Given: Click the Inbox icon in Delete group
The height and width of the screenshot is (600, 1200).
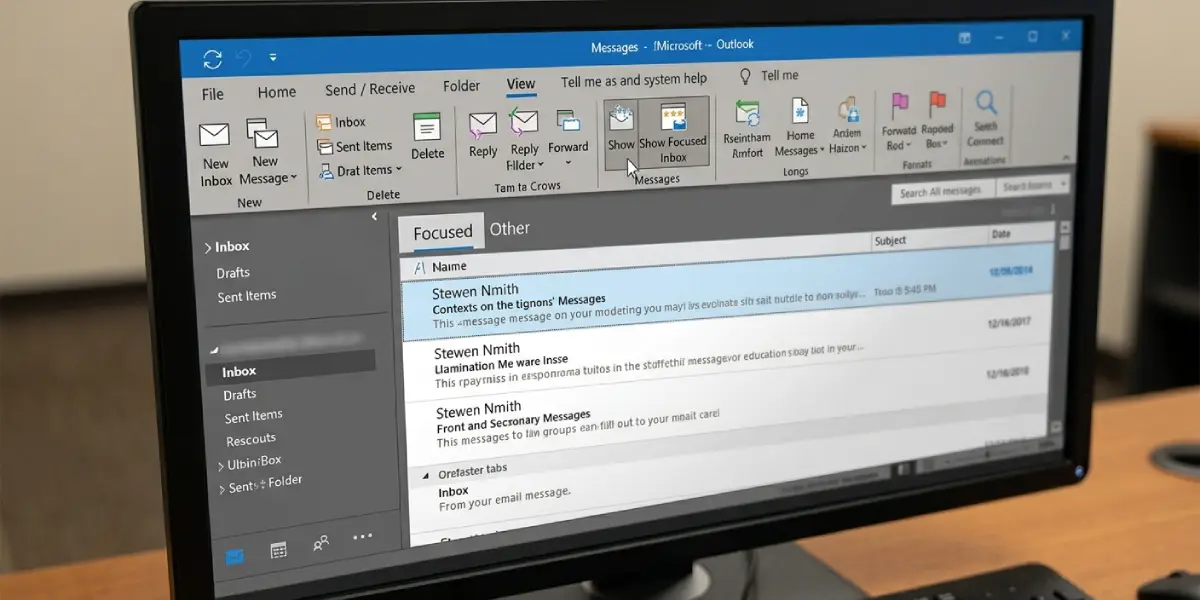Looking at the screenshot, I should 323,122.
